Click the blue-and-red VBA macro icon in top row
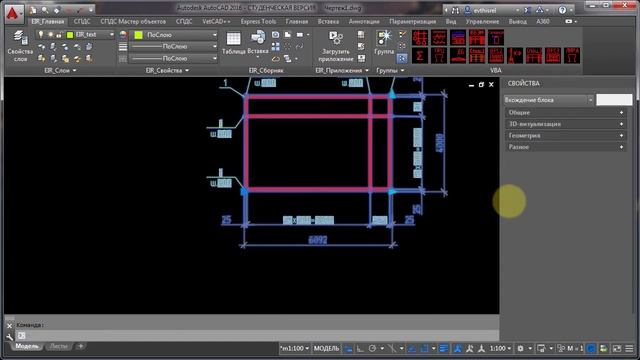This screenshot has width=640, height=360. tap(458, 38)
